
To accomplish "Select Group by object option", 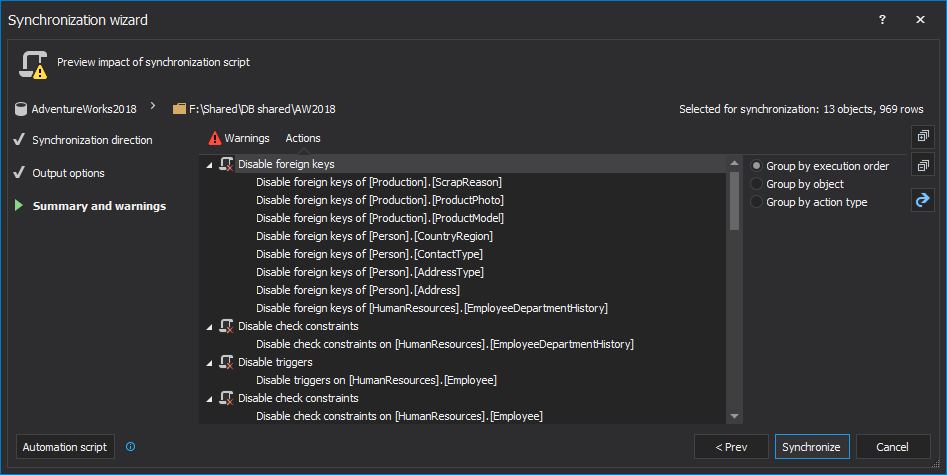I will (x=757, y=184).
